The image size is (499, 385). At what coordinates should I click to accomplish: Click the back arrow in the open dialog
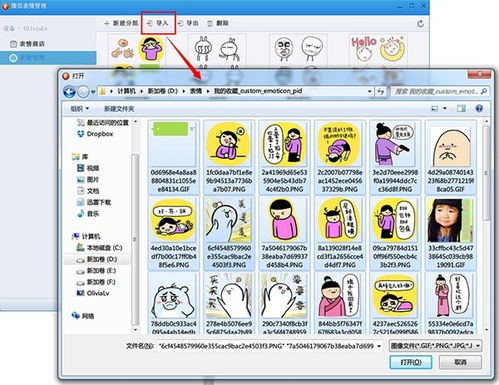(69, 91)
